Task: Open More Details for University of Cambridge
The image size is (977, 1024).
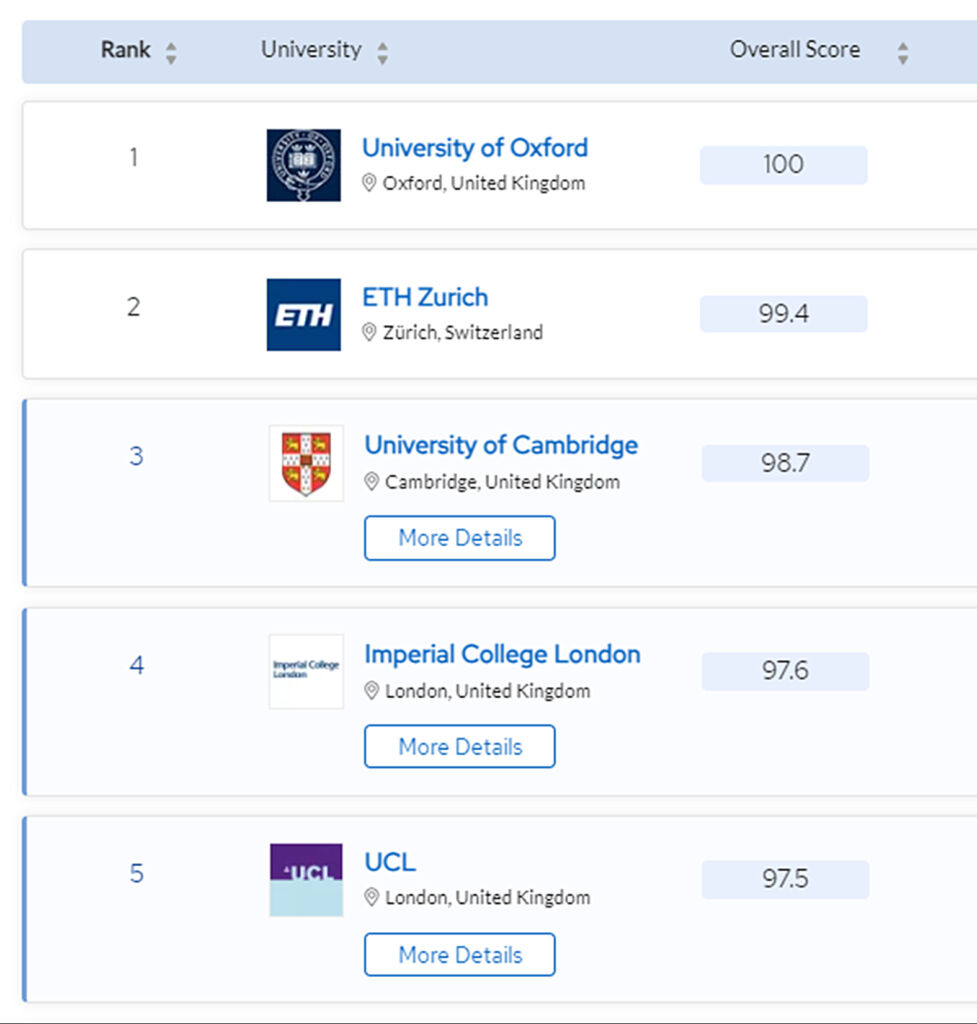Action: coord(460,538)
